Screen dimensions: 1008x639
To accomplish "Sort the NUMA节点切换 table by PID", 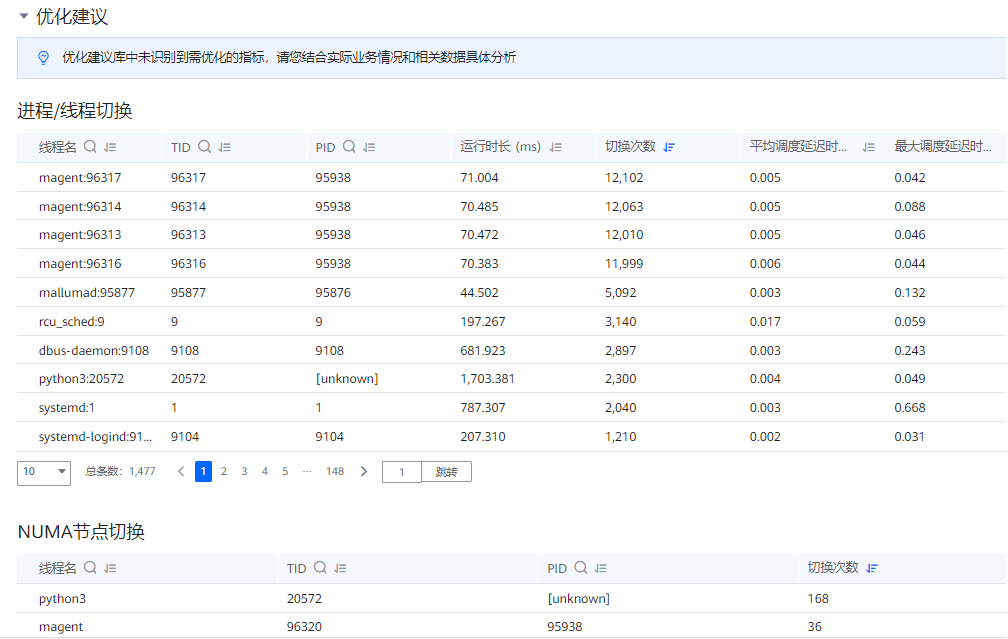I will pyautogui.click(x=600, y=568).
